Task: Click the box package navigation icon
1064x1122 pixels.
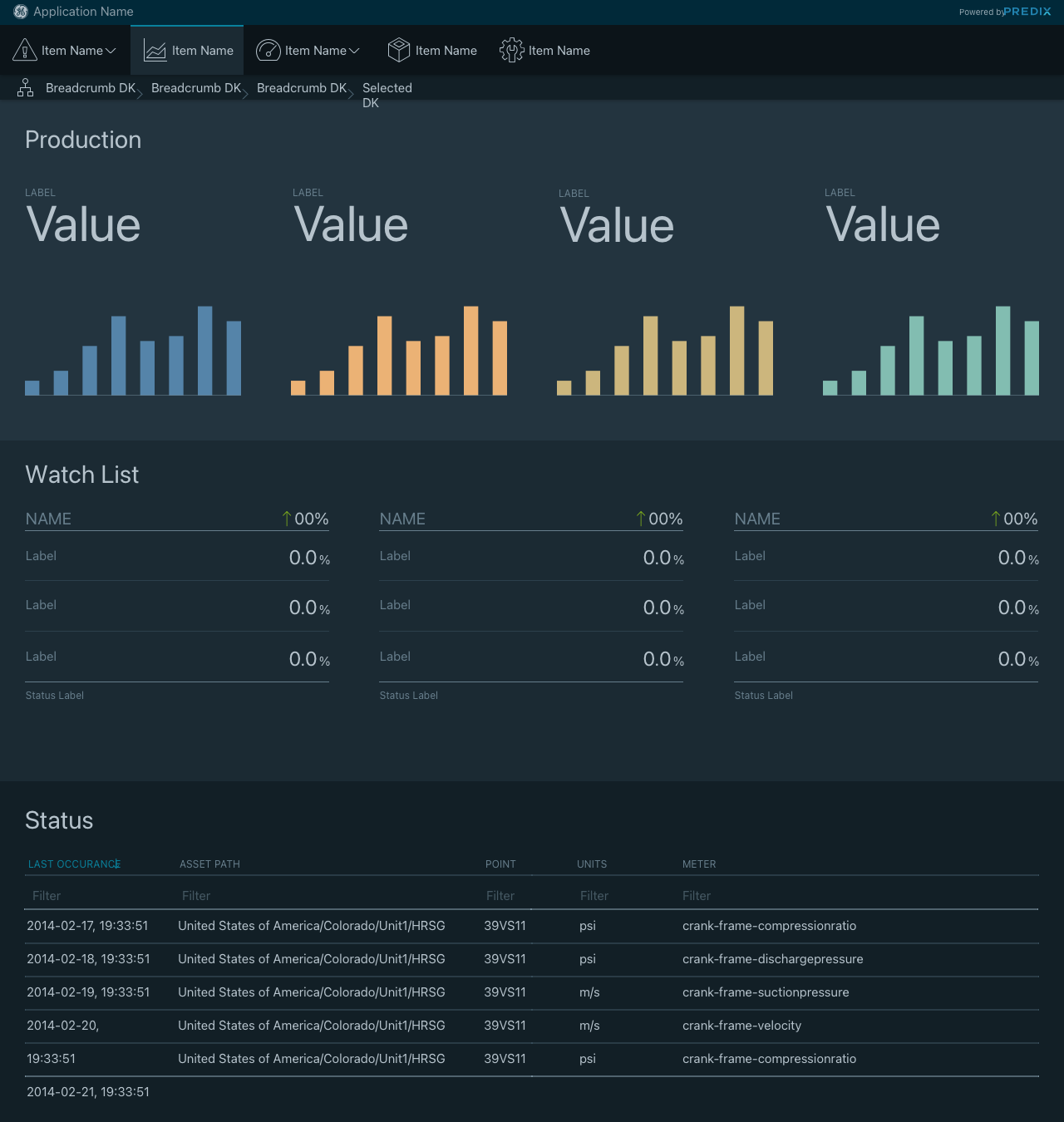Action: [x=399, y=51]
